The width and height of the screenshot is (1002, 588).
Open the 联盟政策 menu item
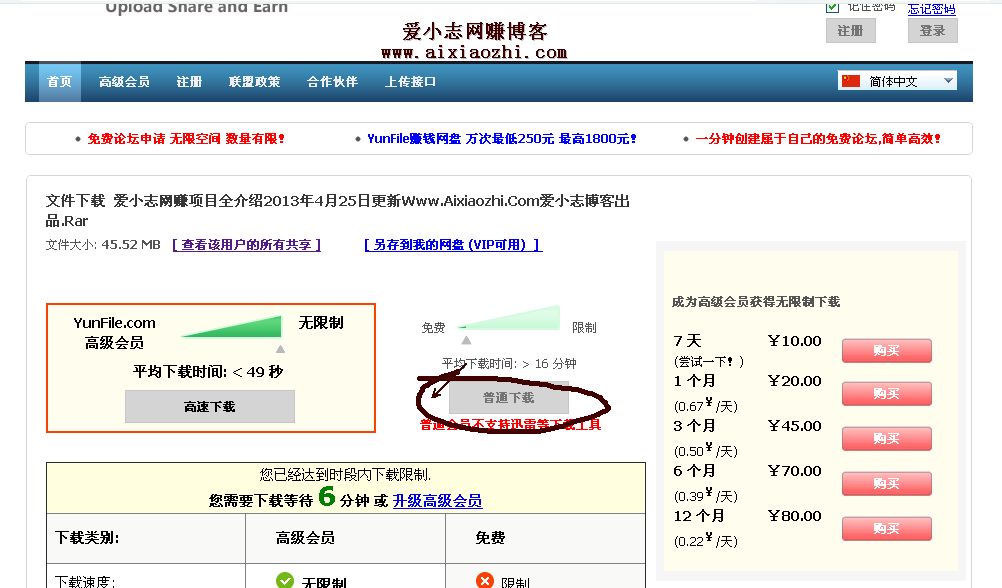(254, 82)
